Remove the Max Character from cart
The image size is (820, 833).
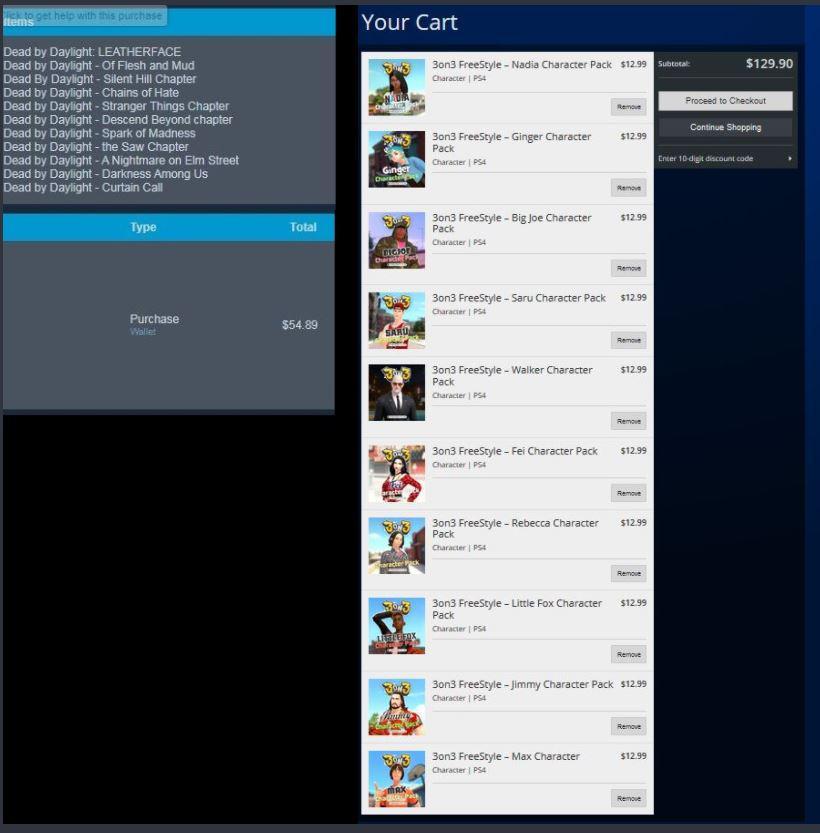pos(628,798)
